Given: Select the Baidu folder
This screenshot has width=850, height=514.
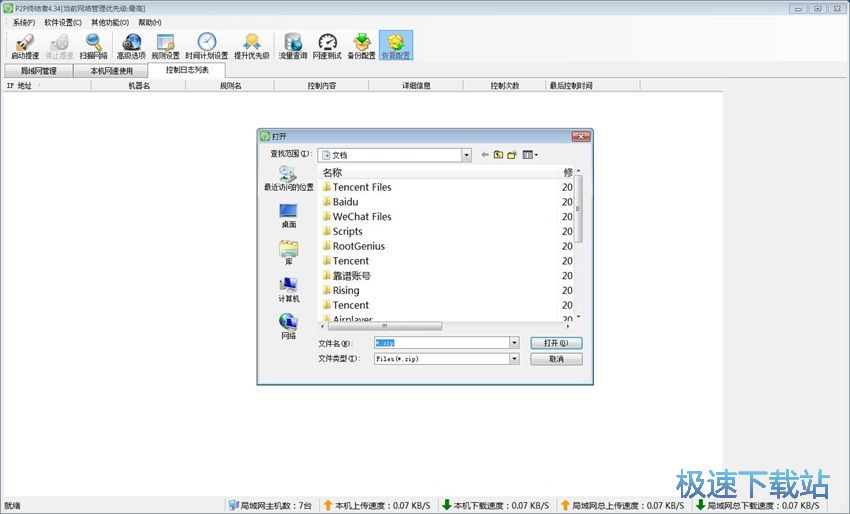Looking at the screenshot, I should (340, 202).
